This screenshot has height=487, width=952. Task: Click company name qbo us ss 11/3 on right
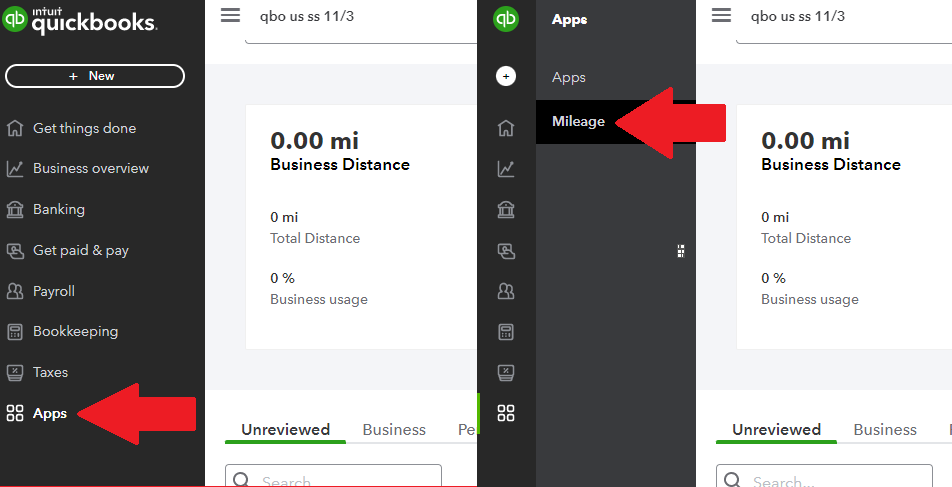(x=798, y=16)
